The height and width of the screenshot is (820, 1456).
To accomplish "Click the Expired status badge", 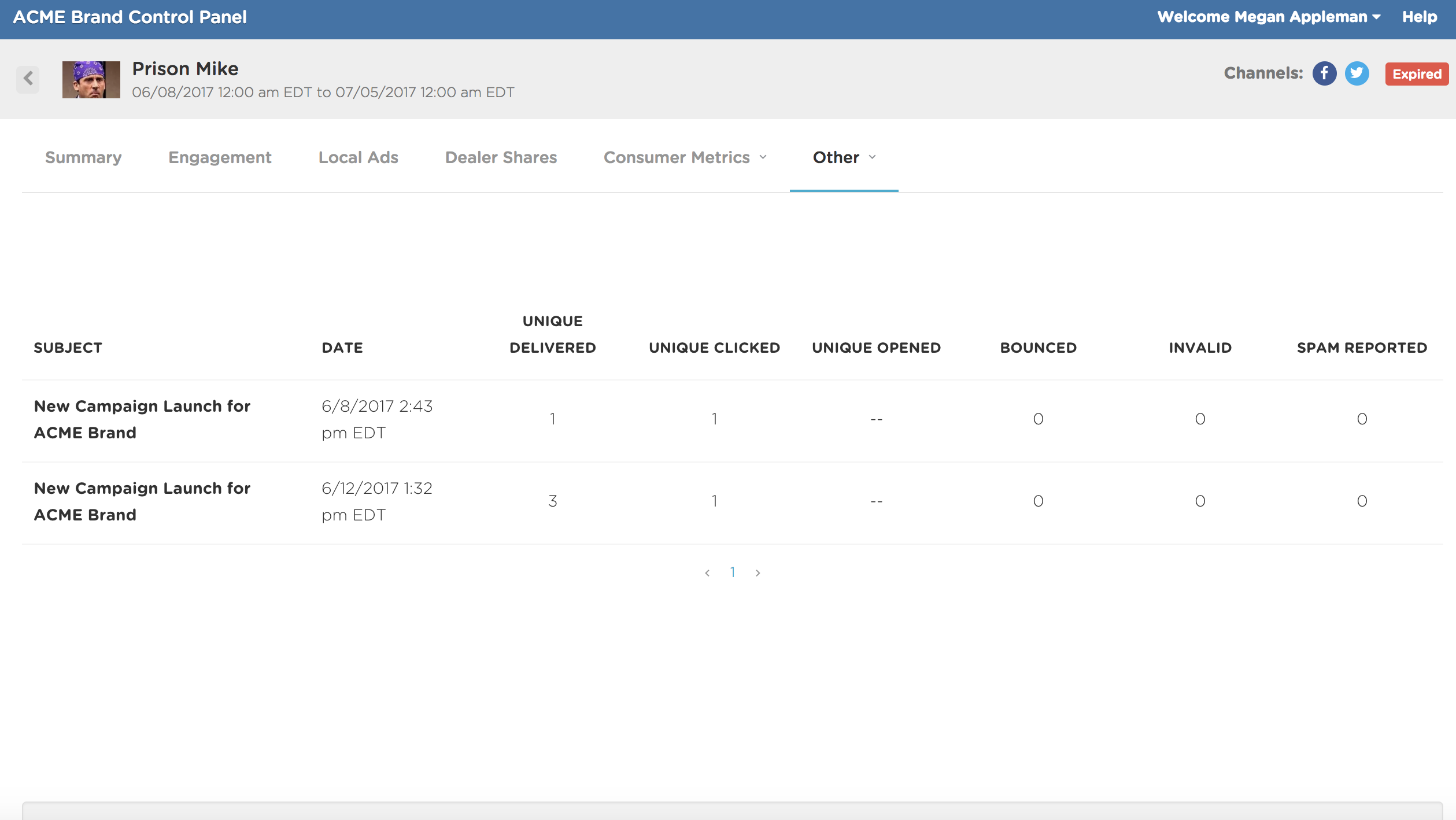I will pos(1416,74).
